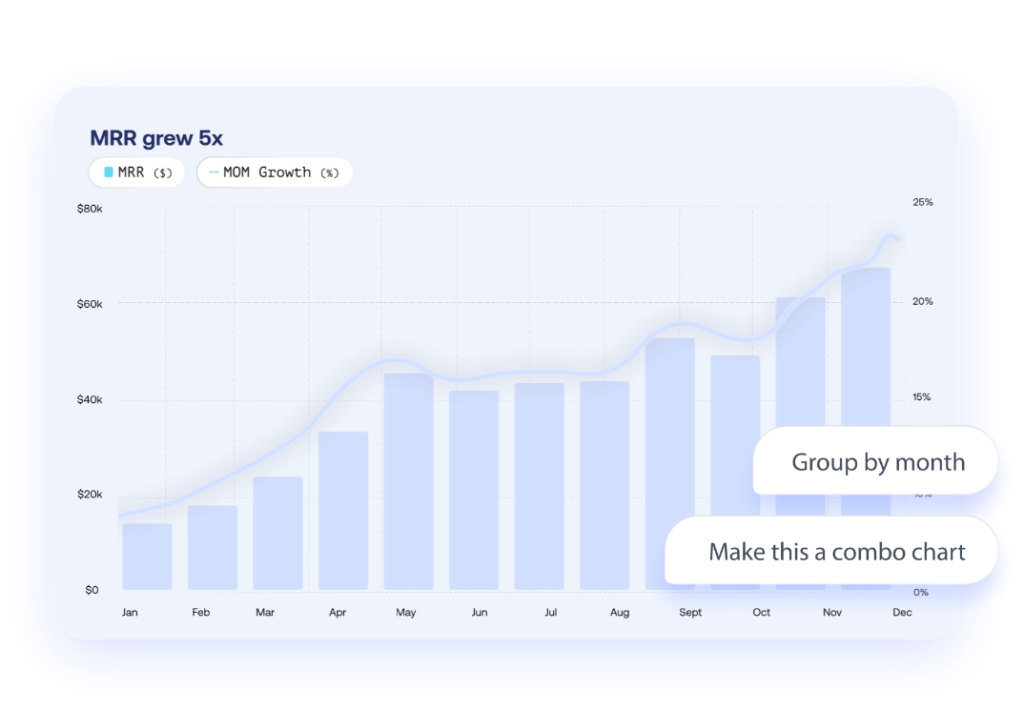This screenshot has width=1024, height=709.
Task: Toggle the MRR ($) legend series
Action: (137, 172)
